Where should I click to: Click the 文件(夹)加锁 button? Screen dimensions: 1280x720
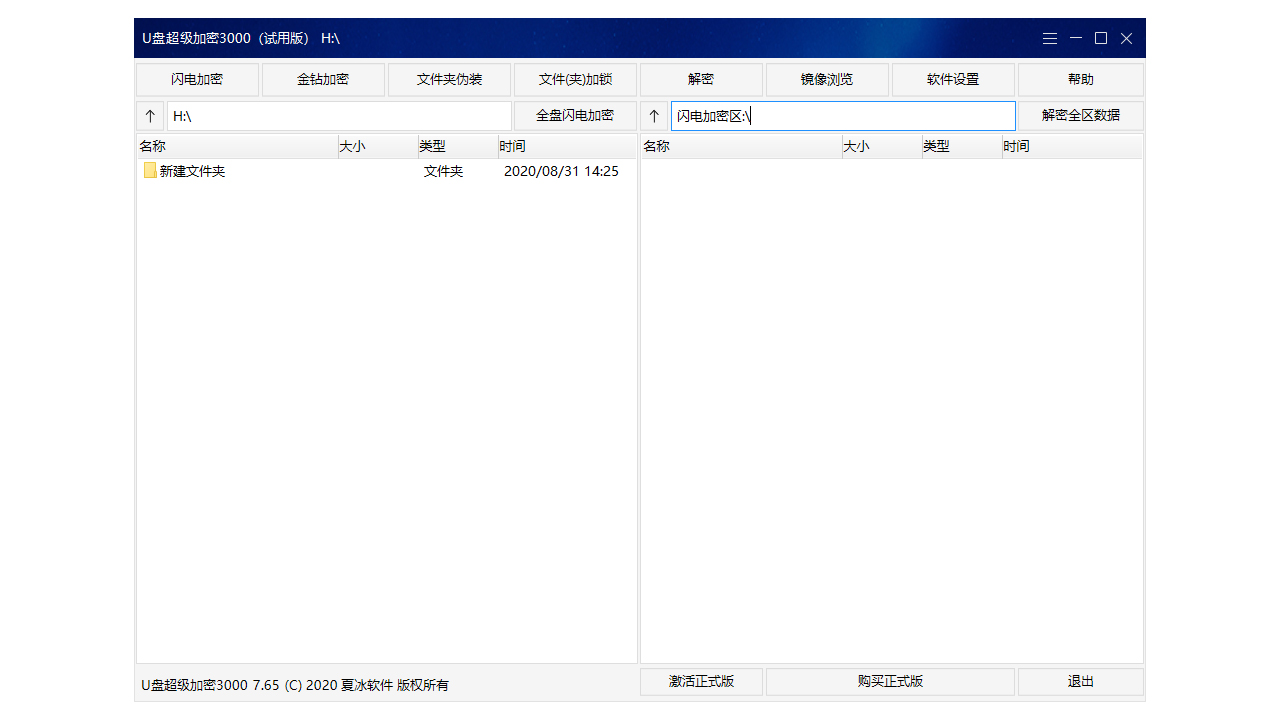click(575, 80)
